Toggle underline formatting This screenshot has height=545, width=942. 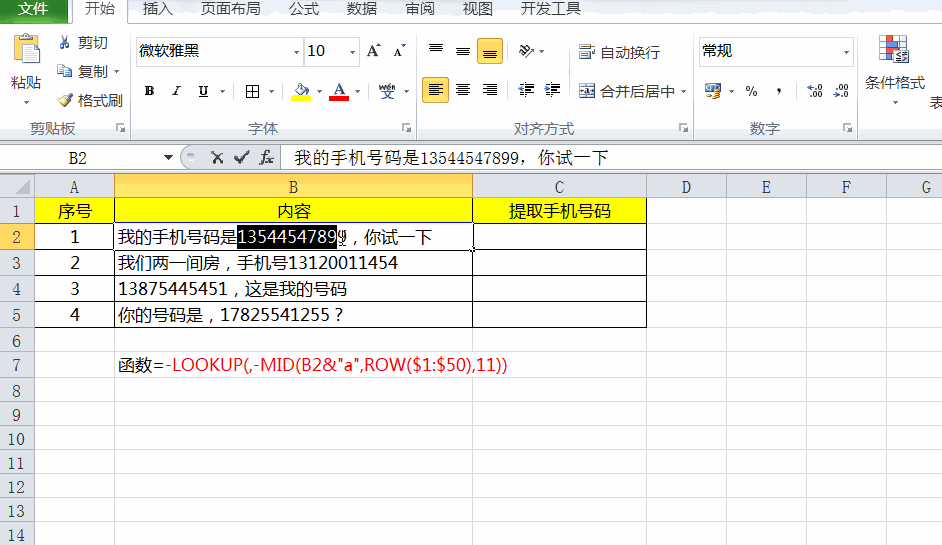203,91
